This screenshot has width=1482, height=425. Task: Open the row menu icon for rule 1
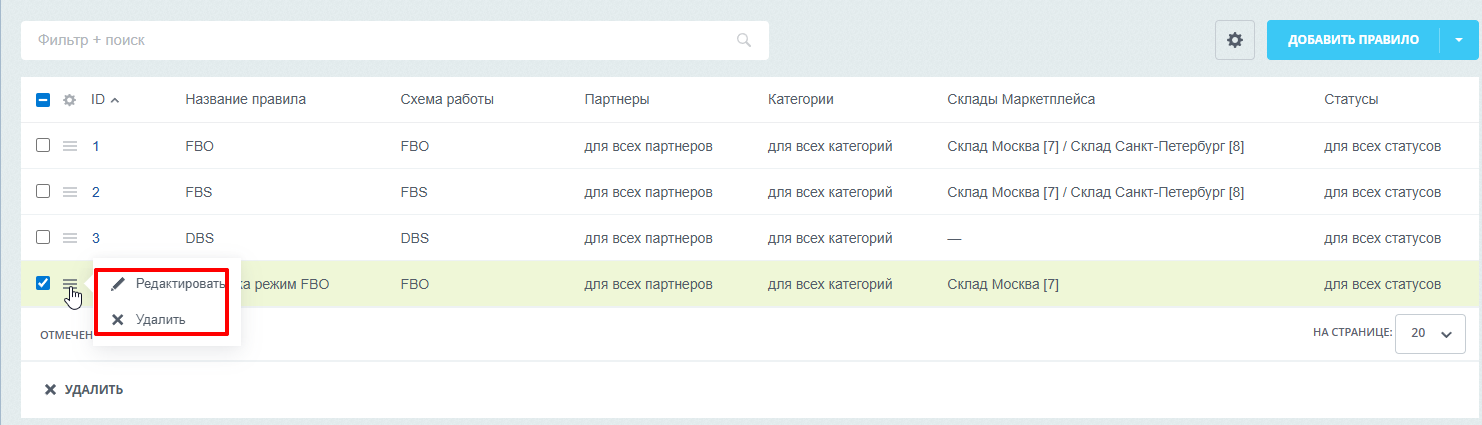click(x=70, y=146)
